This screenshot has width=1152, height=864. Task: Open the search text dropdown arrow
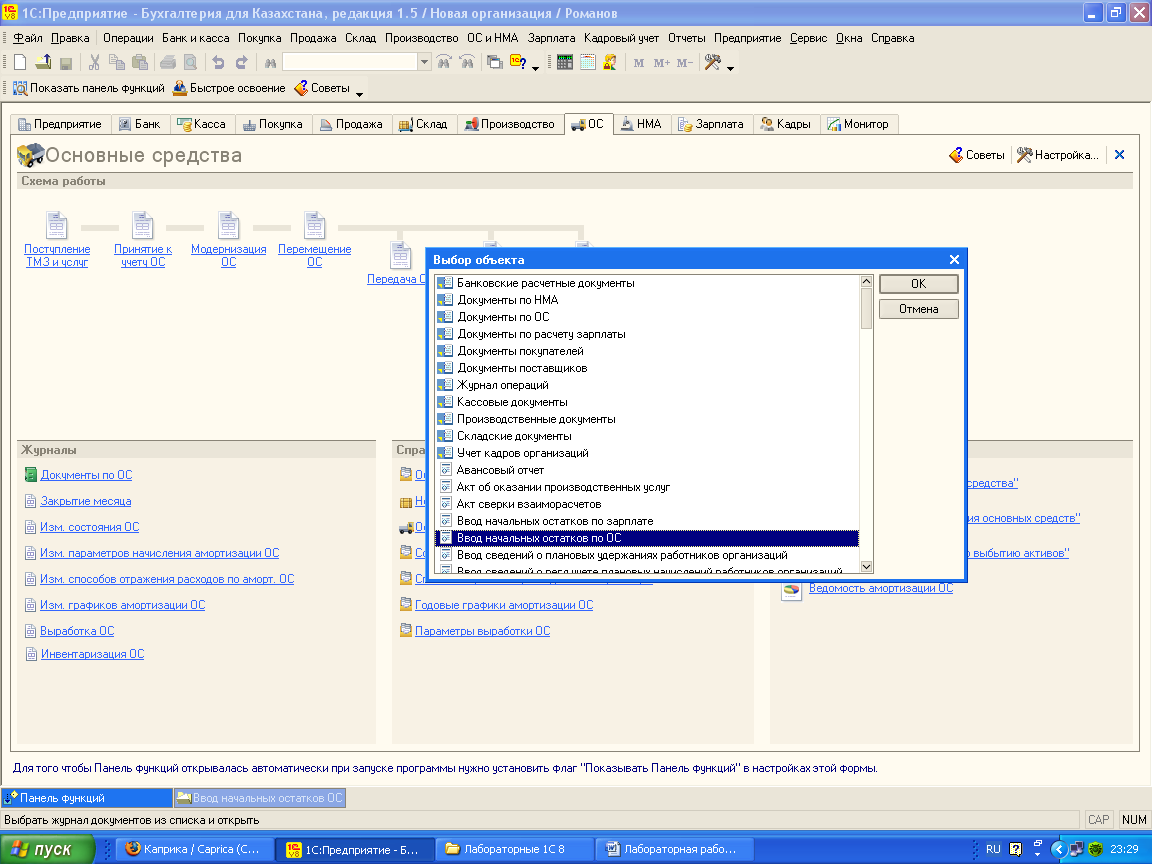(424, 63)
